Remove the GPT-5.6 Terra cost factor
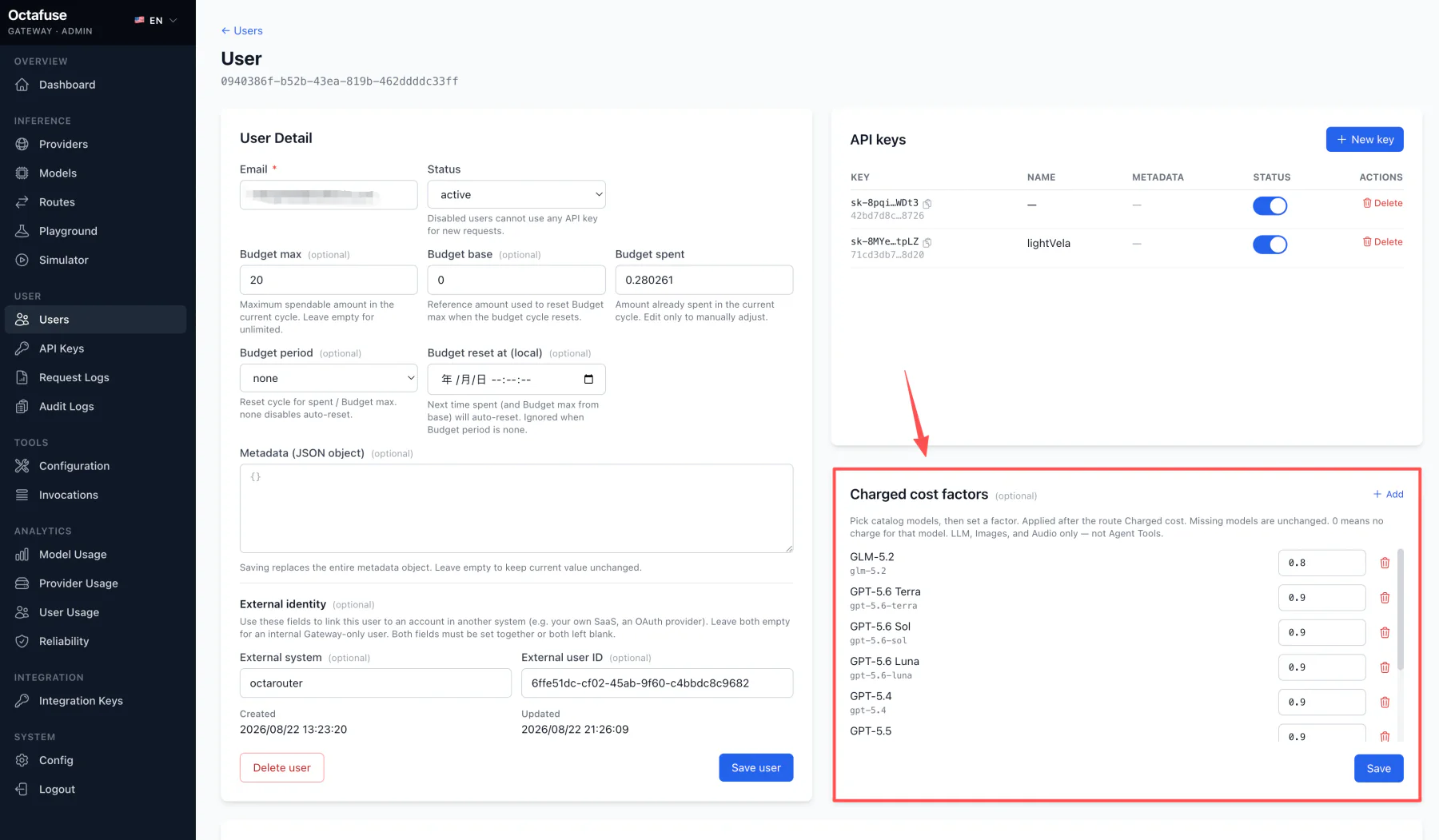 pyautogui.click(x=1385, y=598)
